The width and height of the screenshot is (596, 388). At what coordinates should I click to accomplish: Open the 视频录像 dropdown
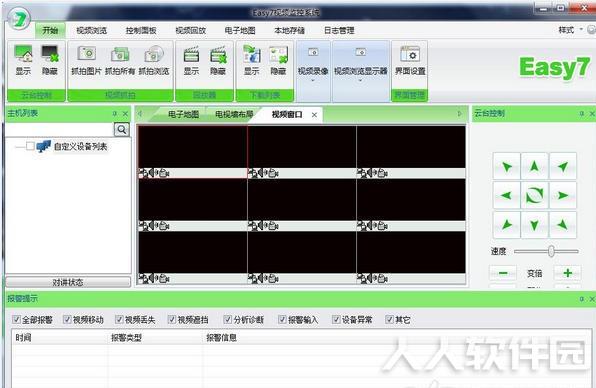[x=313, y=71]
